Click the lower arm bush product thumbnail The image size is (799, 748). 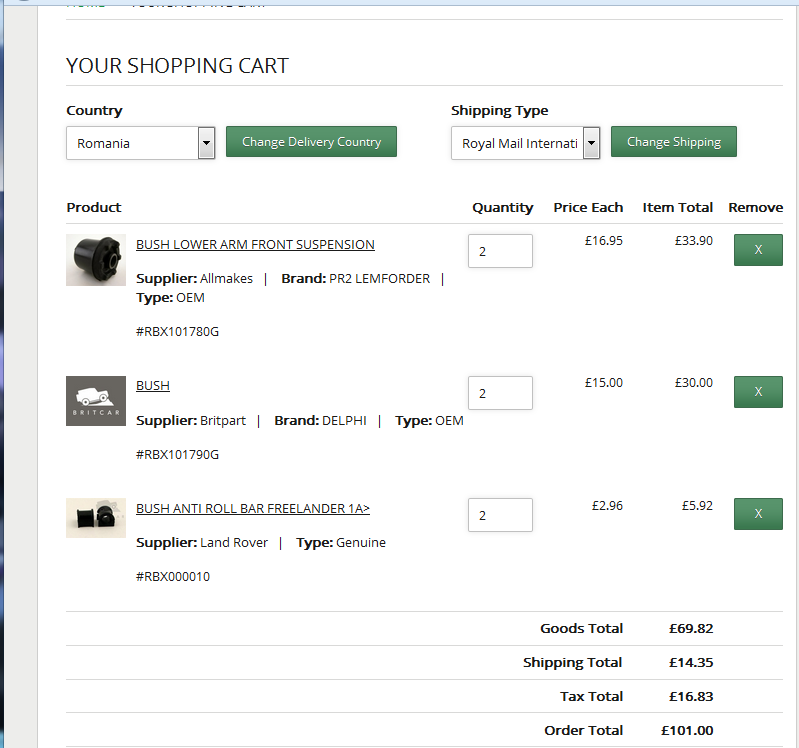tap(96, 260)
